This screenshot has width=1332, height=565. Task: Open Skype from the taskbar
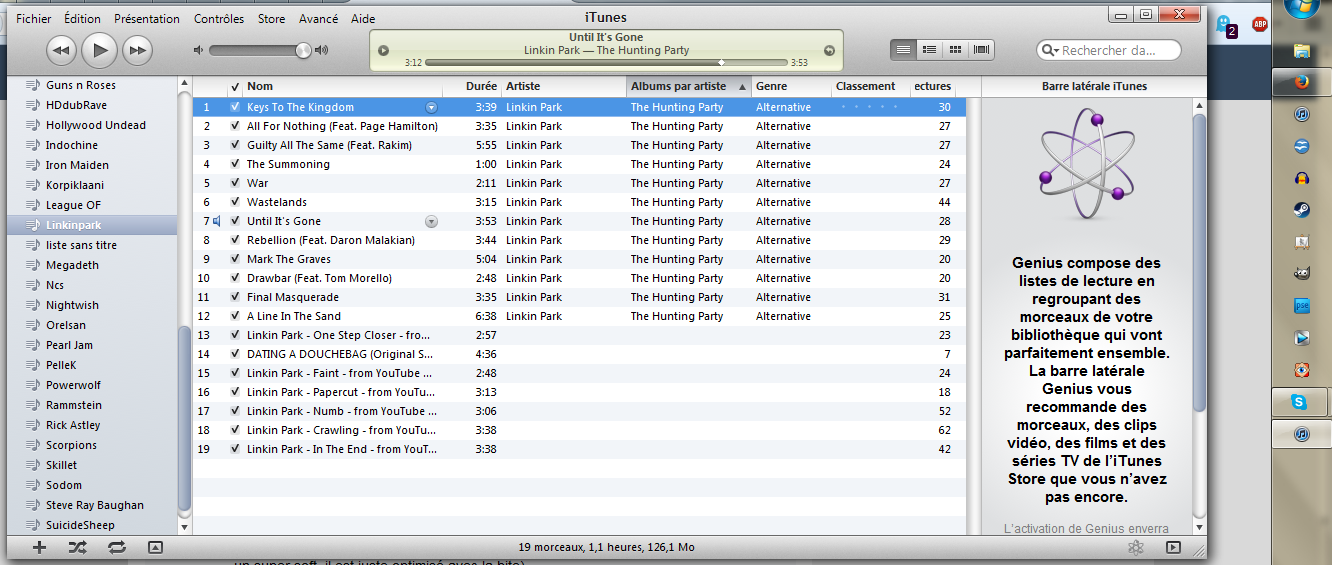coord(1301,402)
